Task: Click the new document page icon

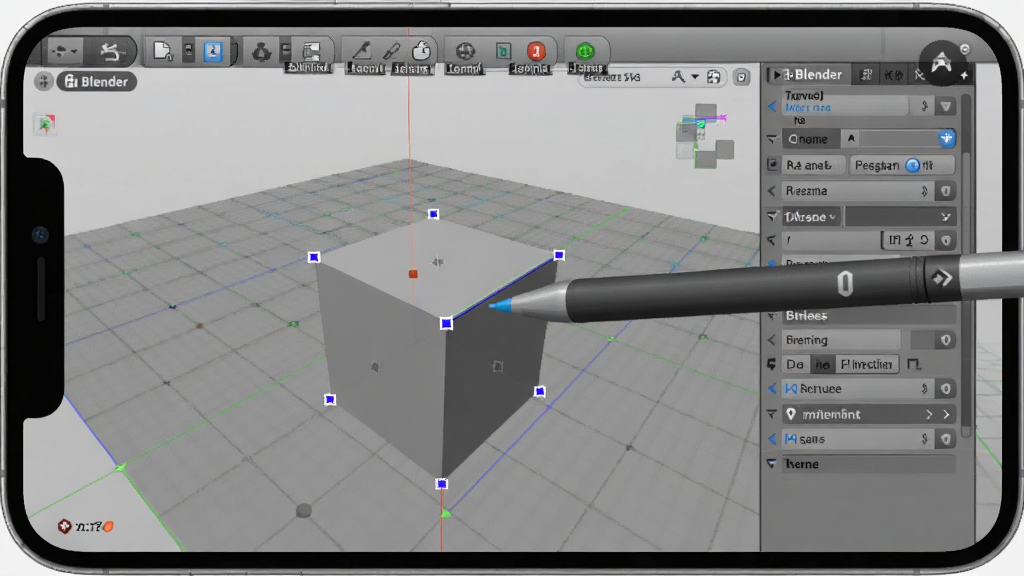Action: (162, 51)
